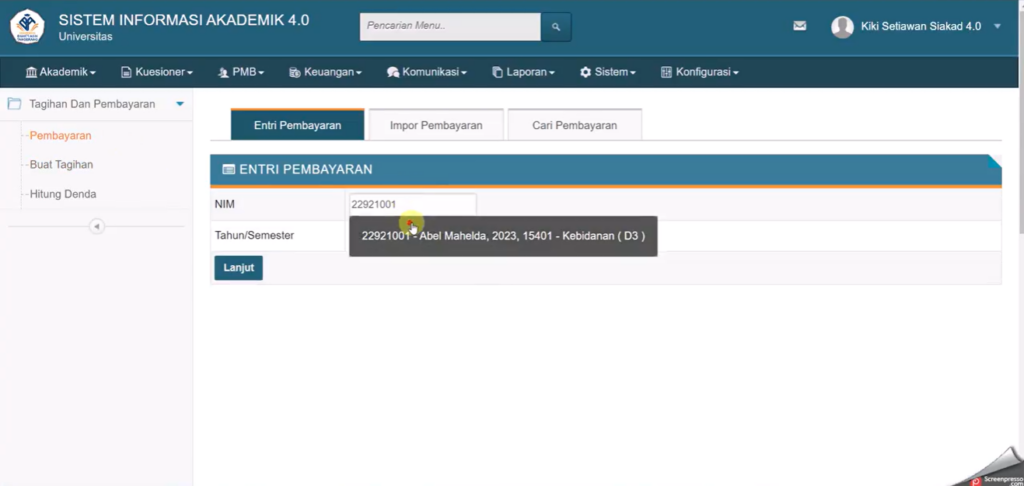This screenshot has height=486, width=1024.
Task: Collapse the Tagihan Dan Pembayaran section
Action: coord(179,104)
